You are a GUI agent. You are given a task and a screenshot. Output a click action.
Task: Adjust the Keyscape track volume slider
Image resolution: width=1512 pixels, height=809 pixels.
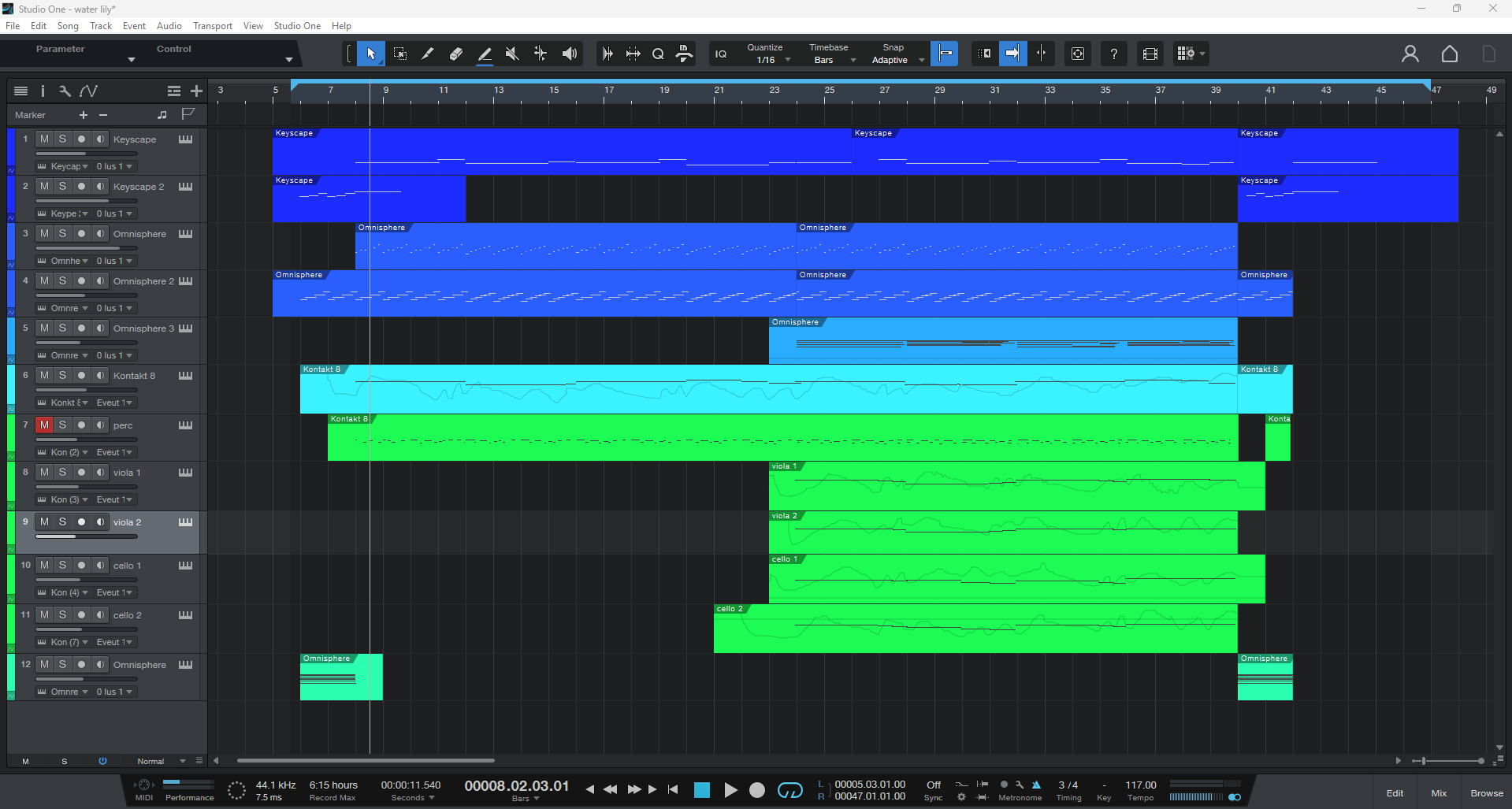(87, 154)
